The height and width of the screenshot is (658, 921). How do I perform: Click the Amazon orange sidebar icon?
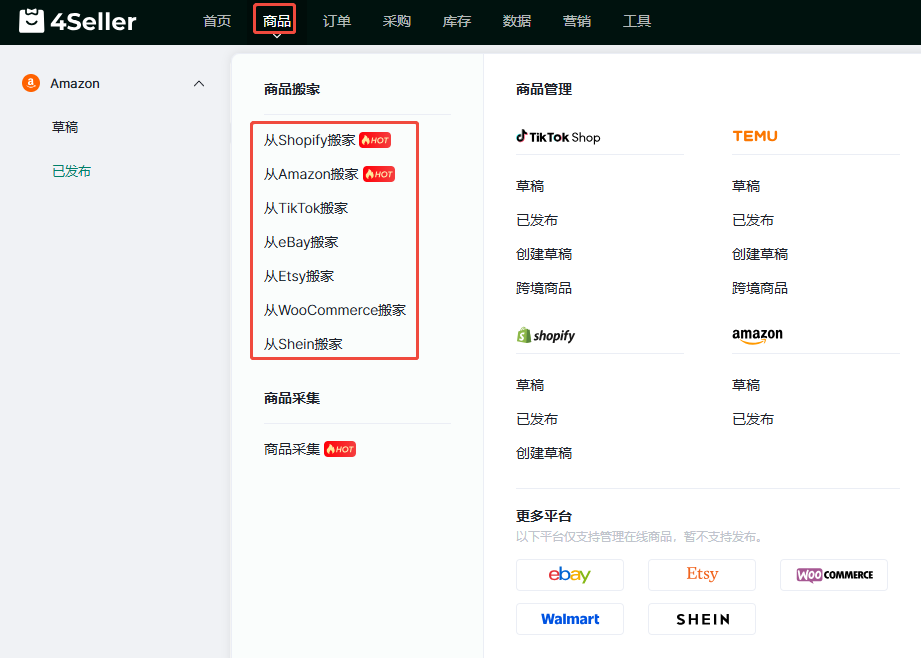click(x=31, y=84)
